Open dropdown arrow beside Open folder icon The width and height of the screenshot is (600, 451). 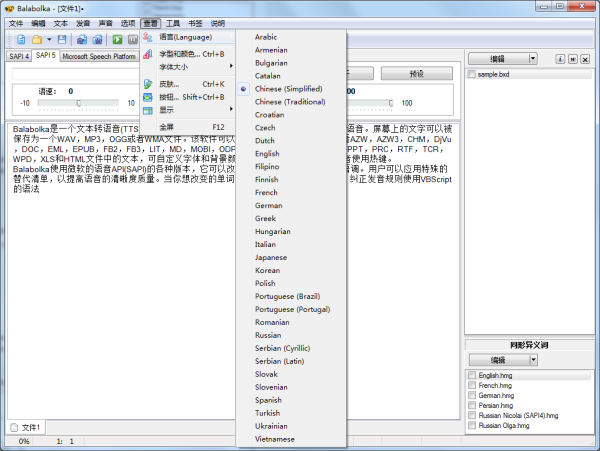point(48,39)
